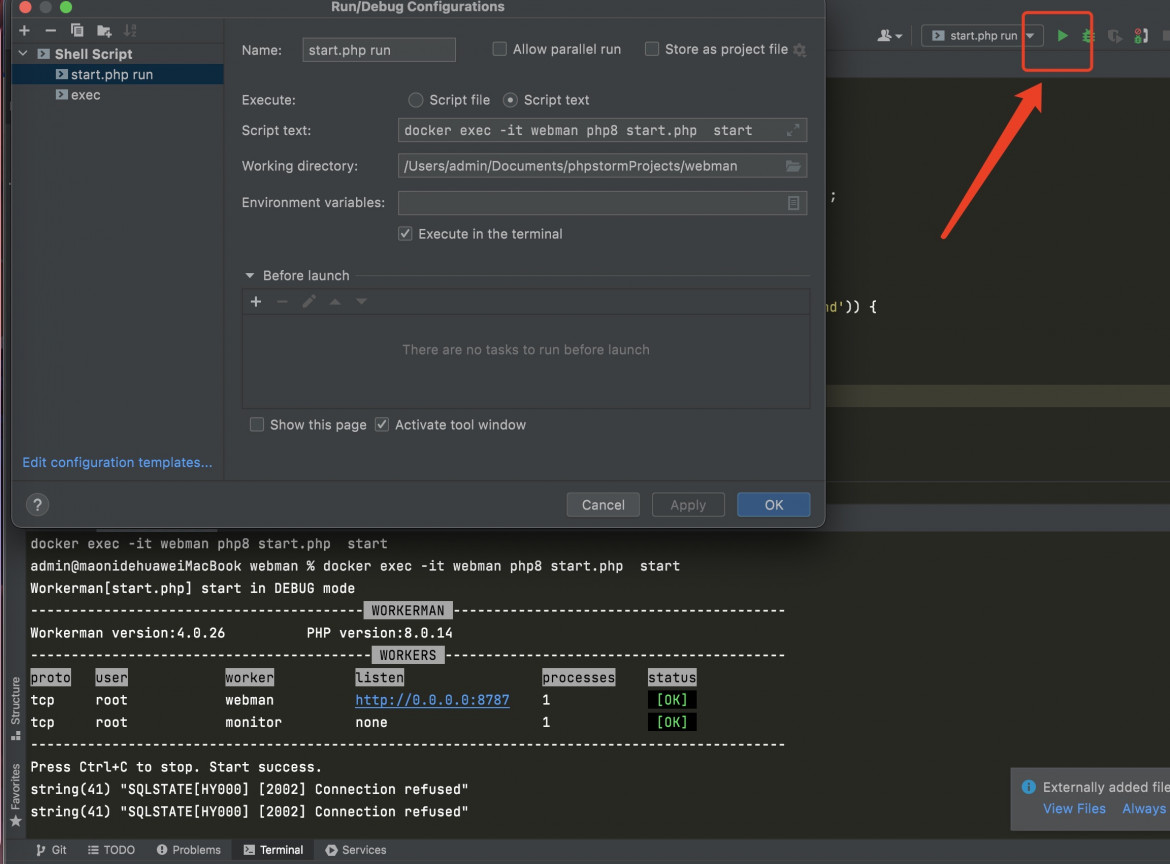This screenshot has width=1170, height=864.
Task: Collapse the Shell Script tree node
Action: [23, 54]
